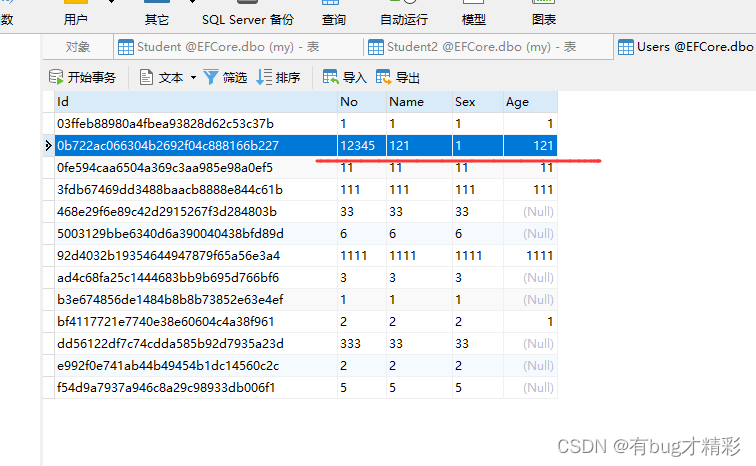
Task: Open the Query (查询) toolbar item
Action: click(334, 14)
